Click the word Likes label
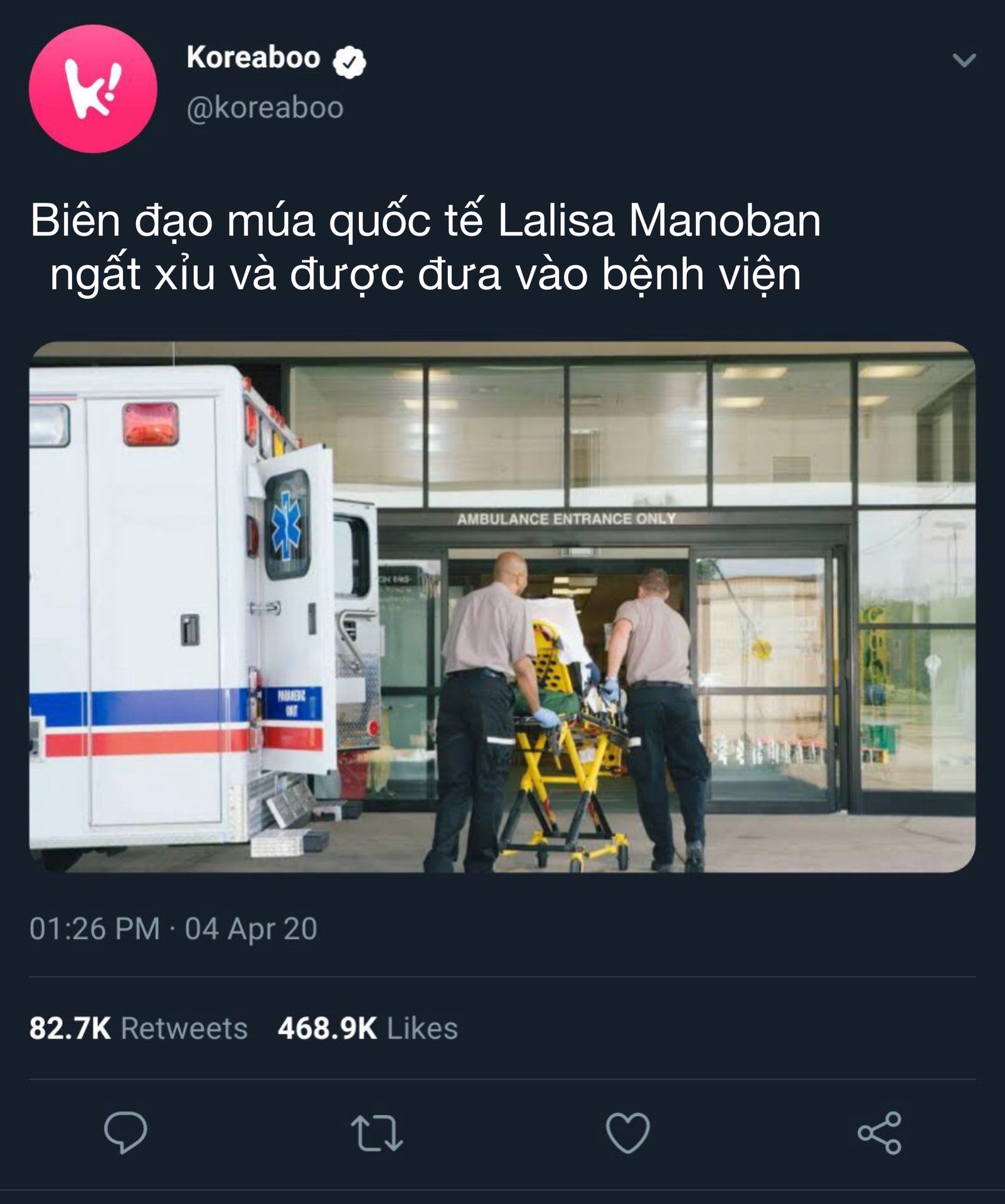The width and height of the screenshot is (1005, 1204). [422, 1028]
